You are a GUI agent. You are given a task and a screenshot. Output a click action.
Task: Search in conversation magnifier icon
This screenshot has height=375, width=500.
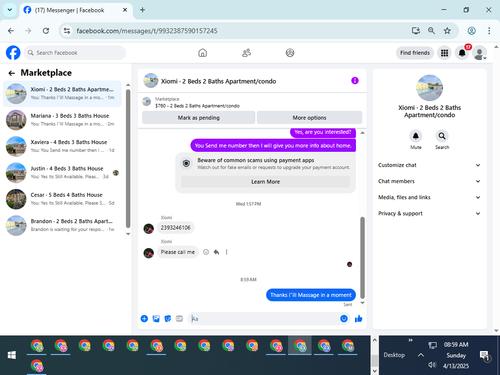[x=442, y=136]
